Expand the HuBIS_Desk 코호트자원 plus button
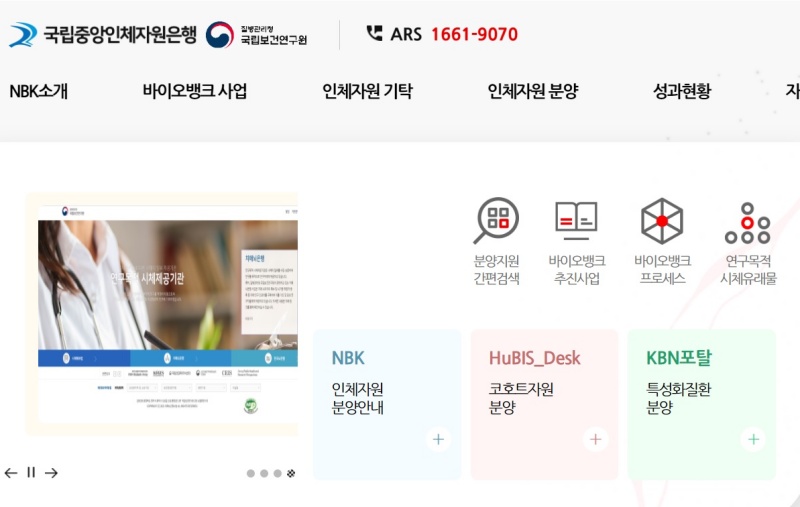This screenshot has width=800, height=507. 595,439
